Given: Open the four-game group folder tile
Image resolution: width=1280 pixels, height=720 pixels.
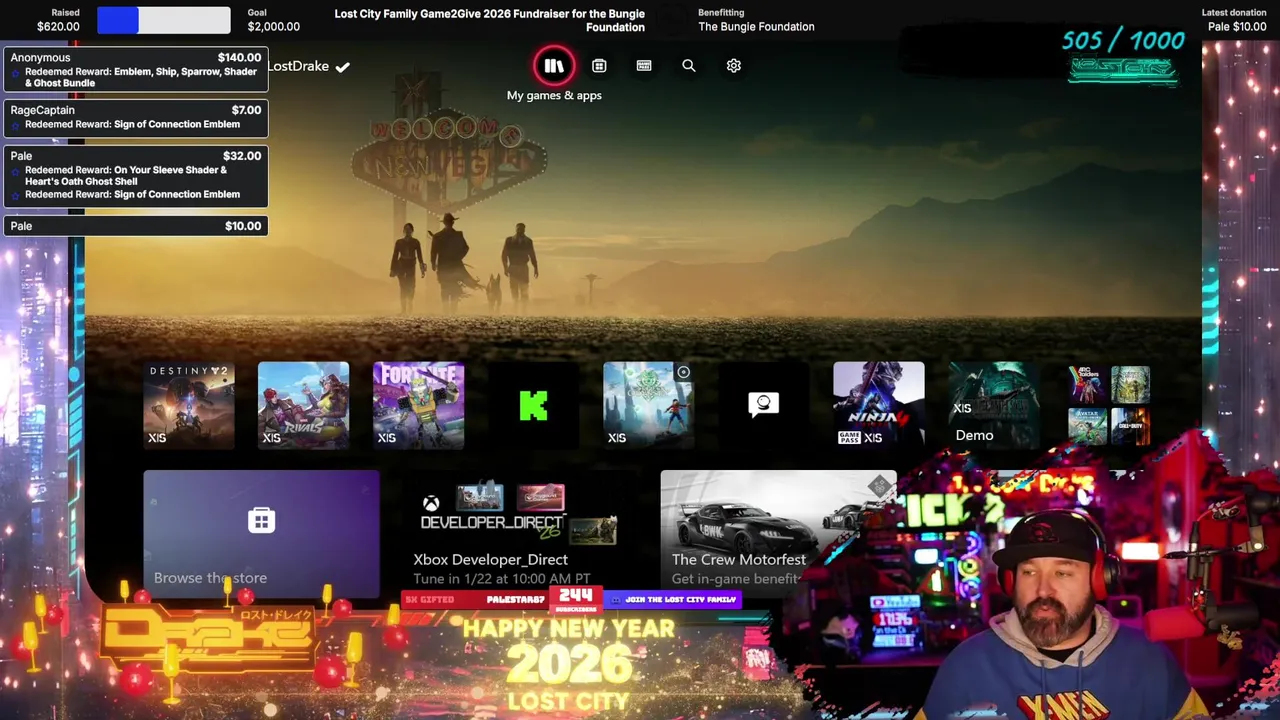Looking at the screenshot, I should click(x=1109, y=405).
